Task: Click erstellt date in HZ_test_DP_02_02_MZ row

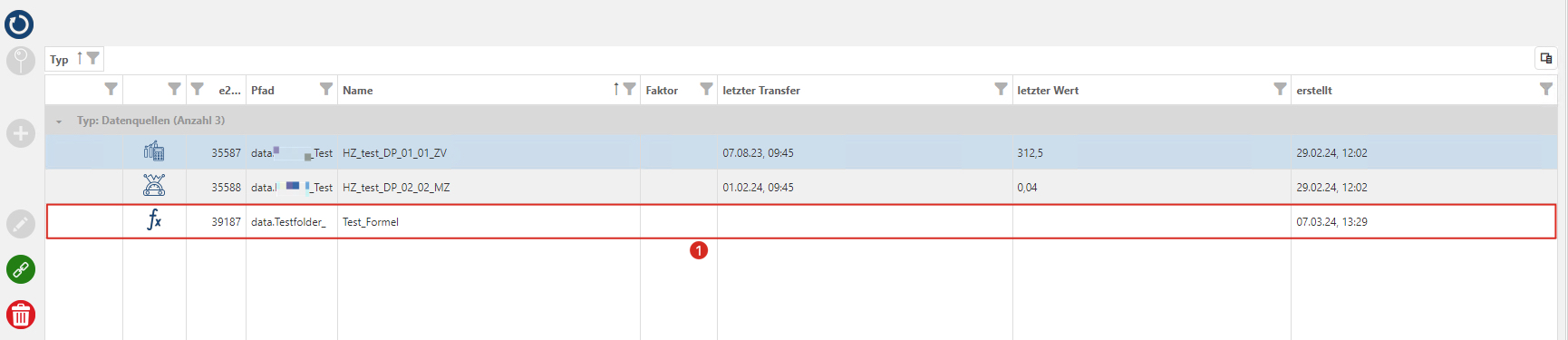Action: 1331,188
